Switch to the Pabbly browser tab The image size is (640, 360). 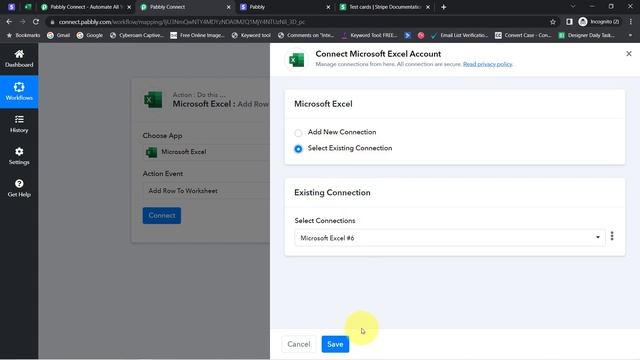[x=284, y=7]
